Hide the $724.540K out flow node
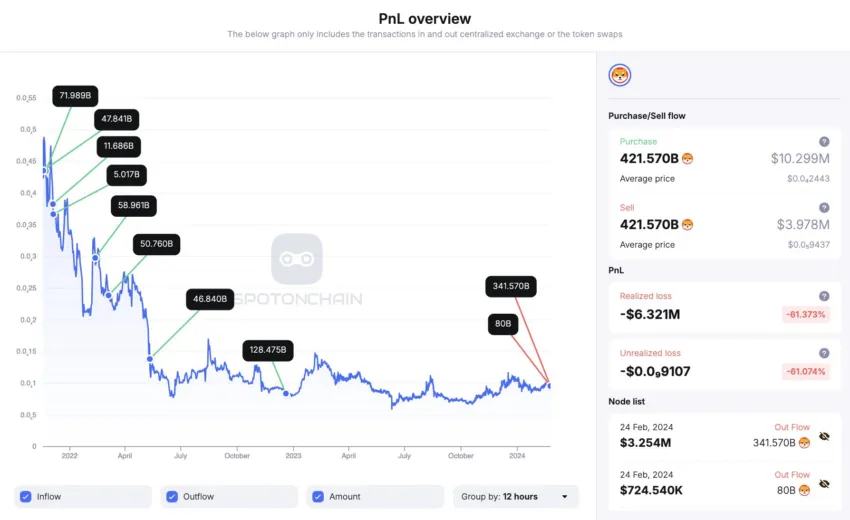 [825, 484]
